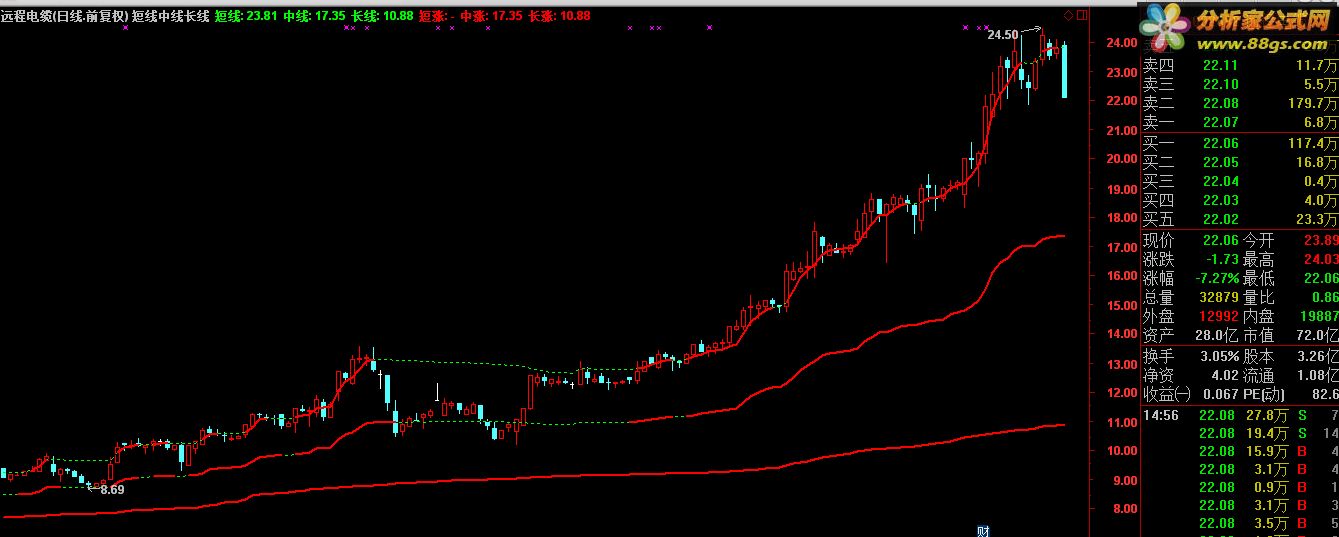
Task: Select the 短线: 23.81 indicator value
Action: pos(246,16)
